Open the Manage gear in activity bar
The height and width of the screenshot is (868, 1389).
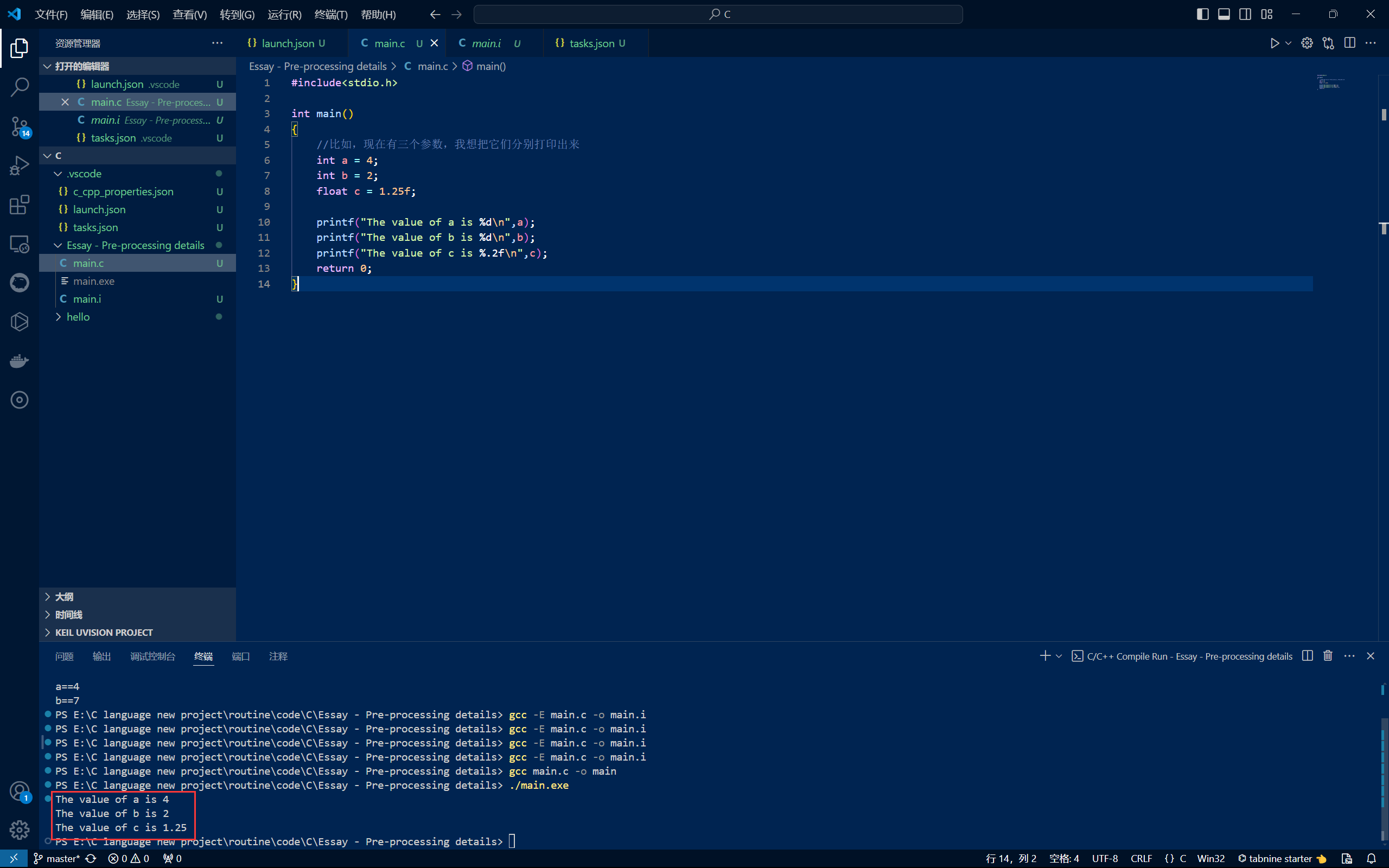(x=20, y=829)
